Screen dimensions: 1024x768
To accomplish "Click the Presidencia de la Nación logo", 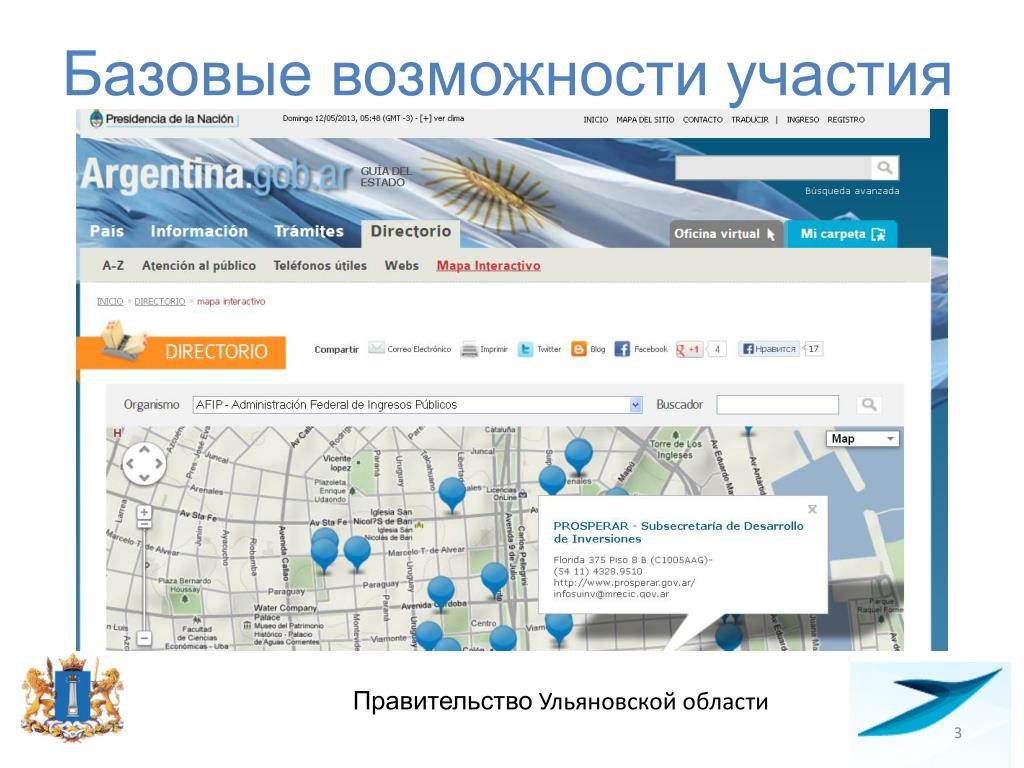I will click(x=162, y=119).
